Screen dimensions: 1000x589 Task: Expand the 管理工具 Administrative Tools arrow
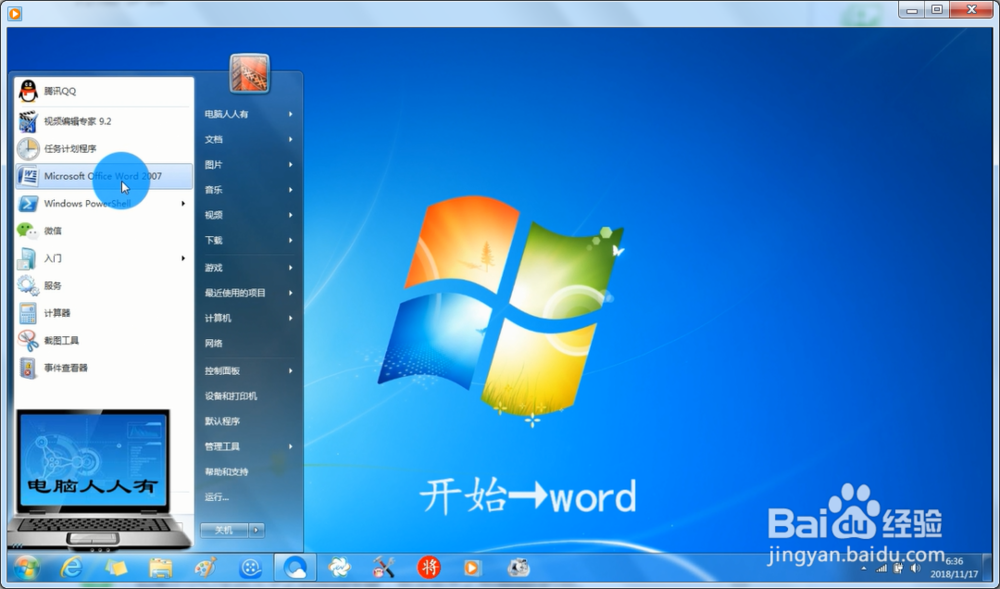290,446
